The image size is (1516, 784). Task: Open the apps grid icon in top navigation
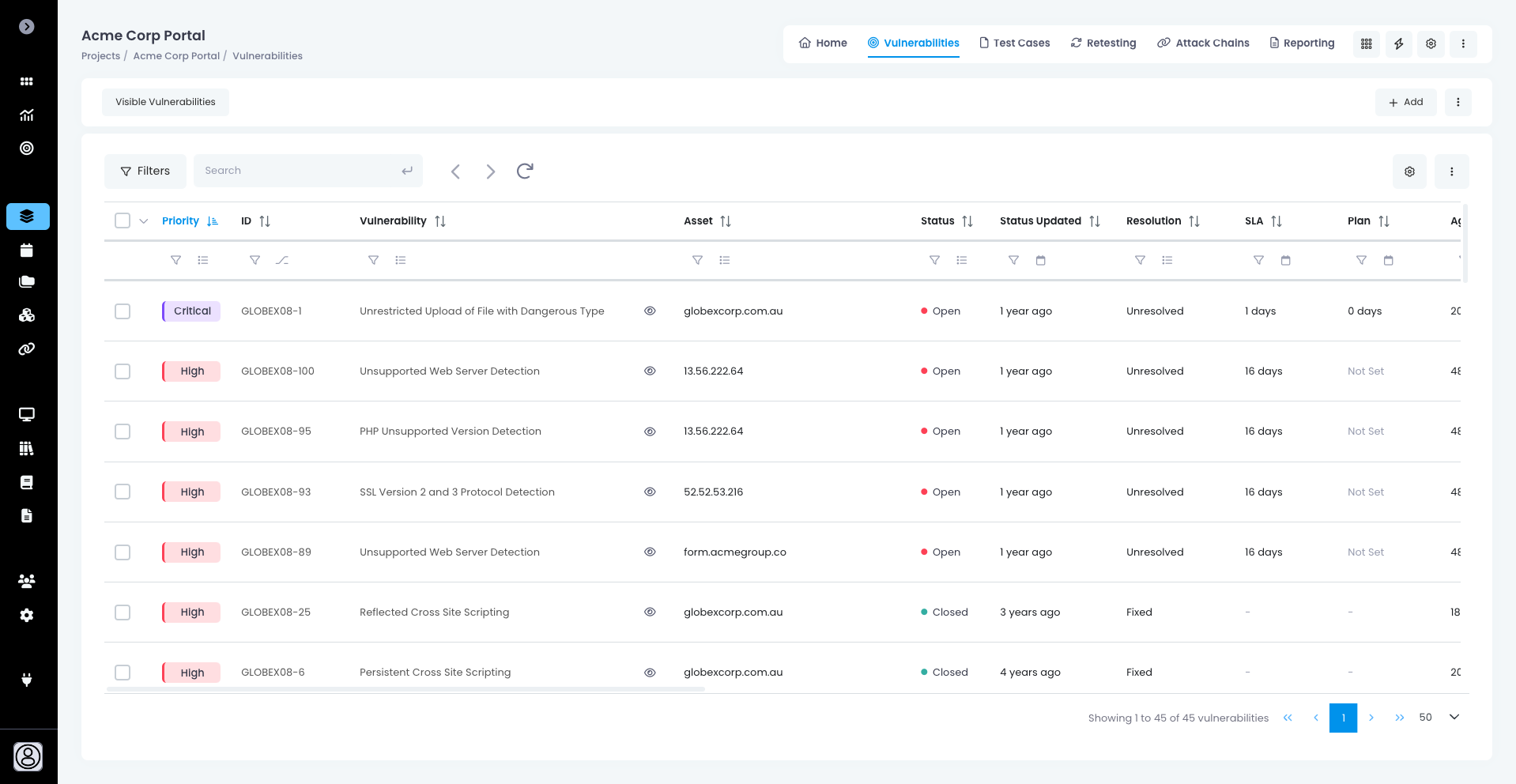coord(1366,43)
